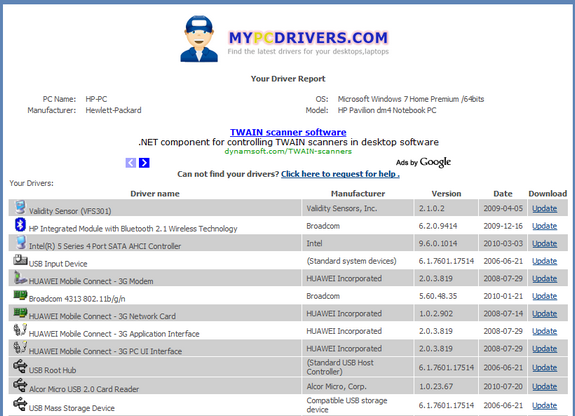
Task: Update the USB Input Device driver
Action: tap(544, 261)
